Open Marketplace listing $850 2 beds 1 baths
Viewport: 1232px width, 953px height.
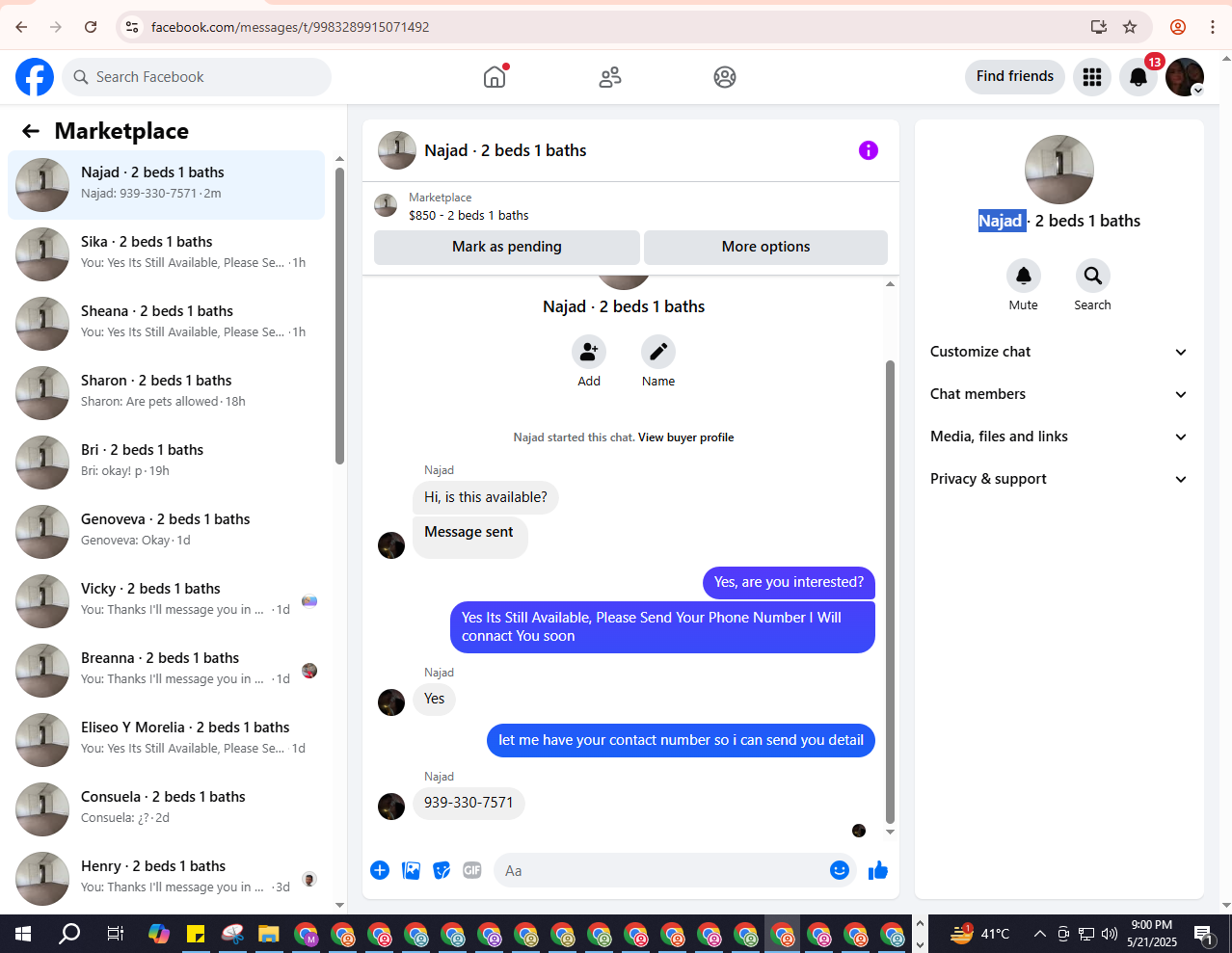(631, 206)
